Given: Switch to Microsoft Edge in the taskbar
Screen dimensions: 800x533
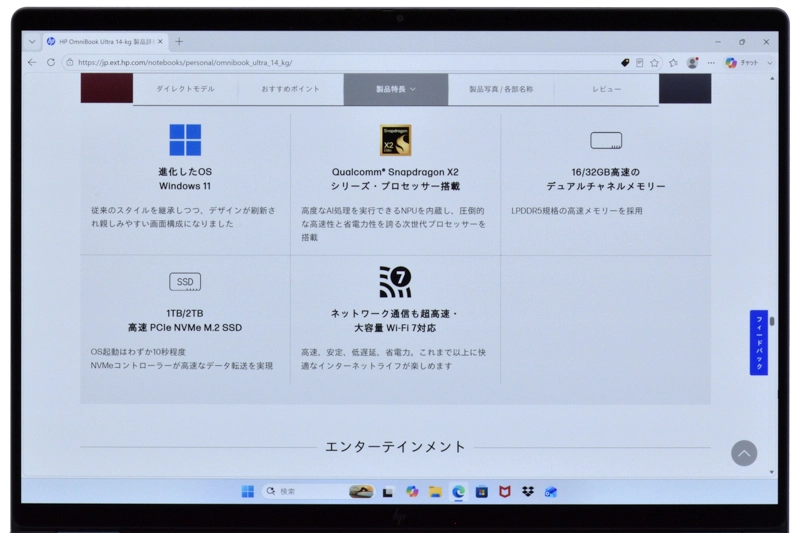Looking at the screenshot, I should click(458, 491).
